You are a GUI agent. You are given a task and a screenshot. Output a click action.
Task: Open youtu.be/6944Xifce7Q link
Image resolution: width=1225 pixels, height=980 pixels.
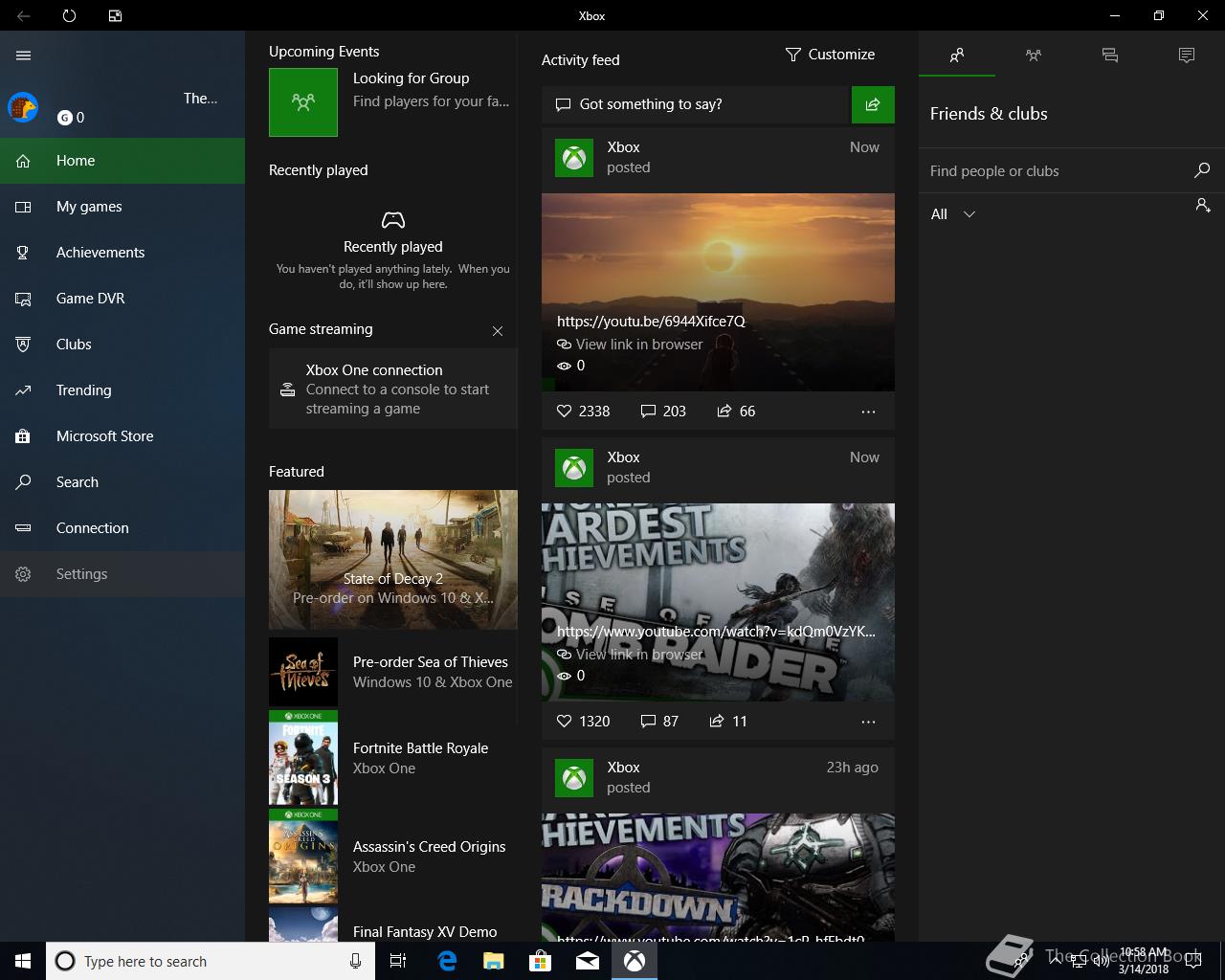[x=651, y=322]
